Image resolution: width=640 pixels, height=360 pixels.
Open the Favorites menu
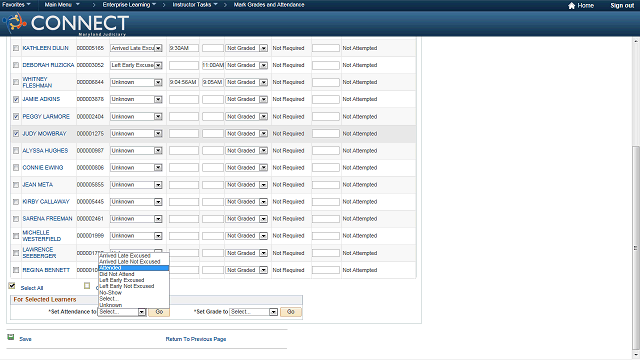pyautogui.click(x=16, y=5)
